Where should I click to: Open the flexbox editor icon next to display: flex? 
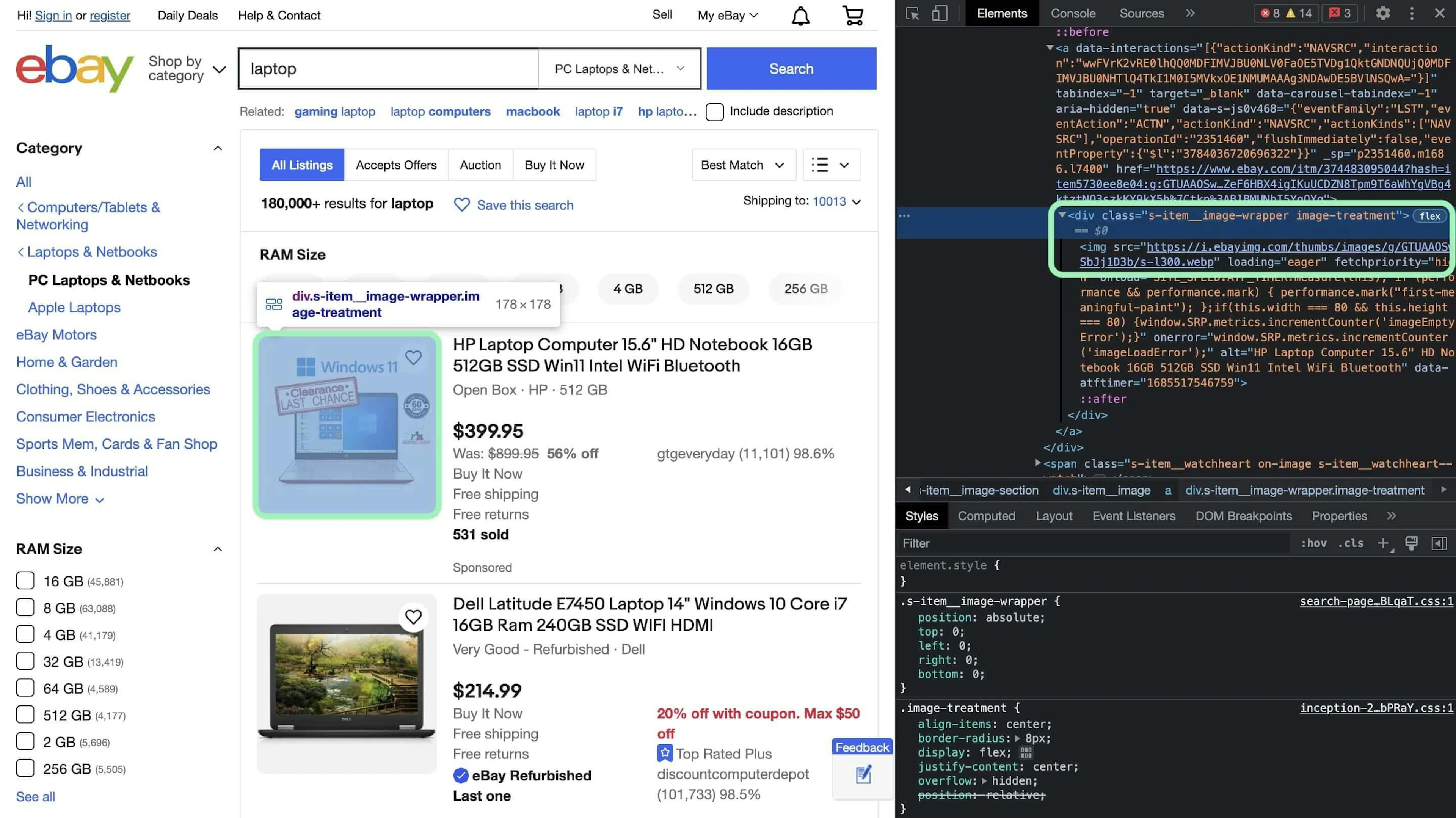pyautogui.click(x=1026, y=752)
